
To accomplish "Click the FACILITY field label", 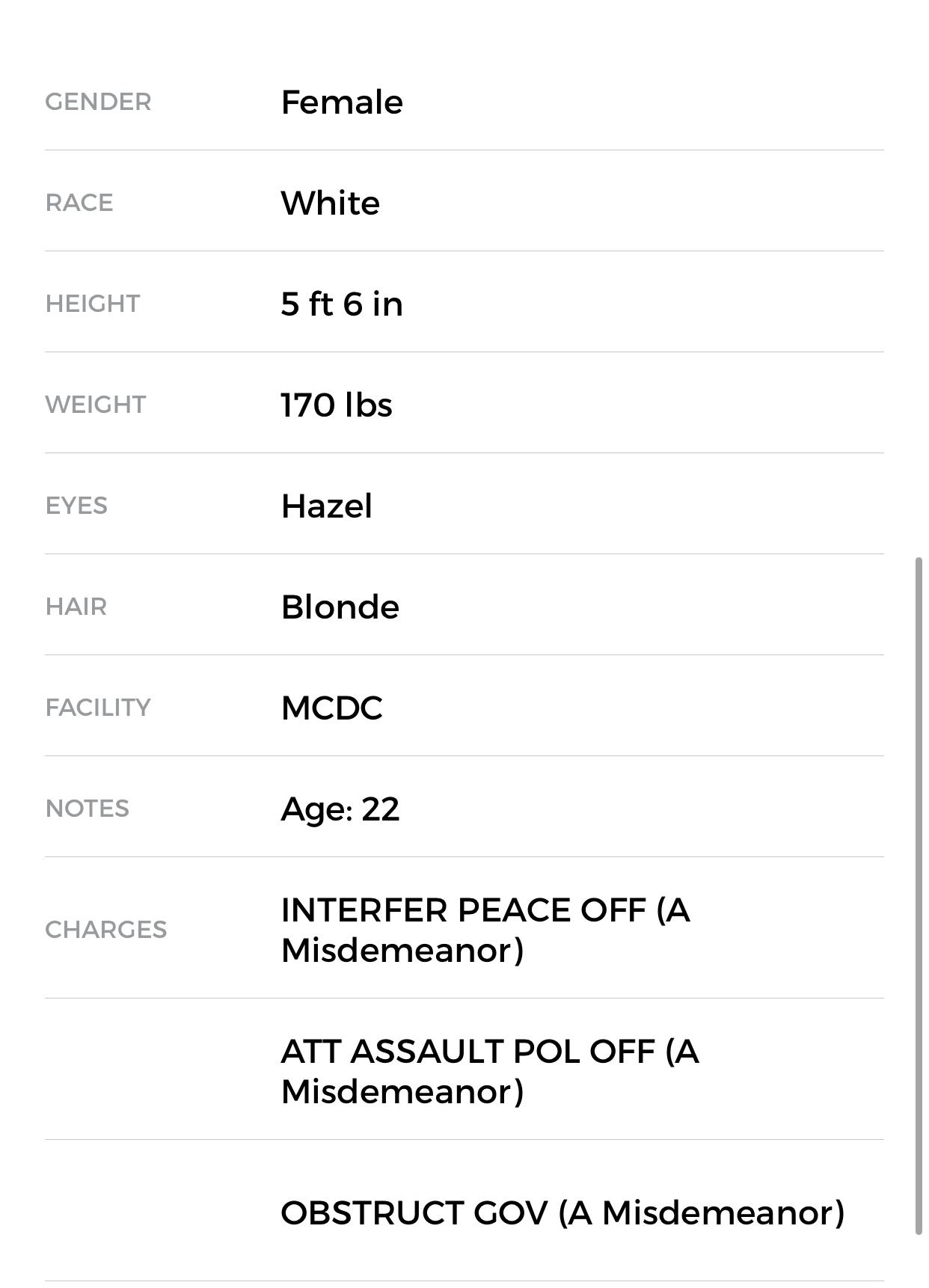I will (98, 708).
